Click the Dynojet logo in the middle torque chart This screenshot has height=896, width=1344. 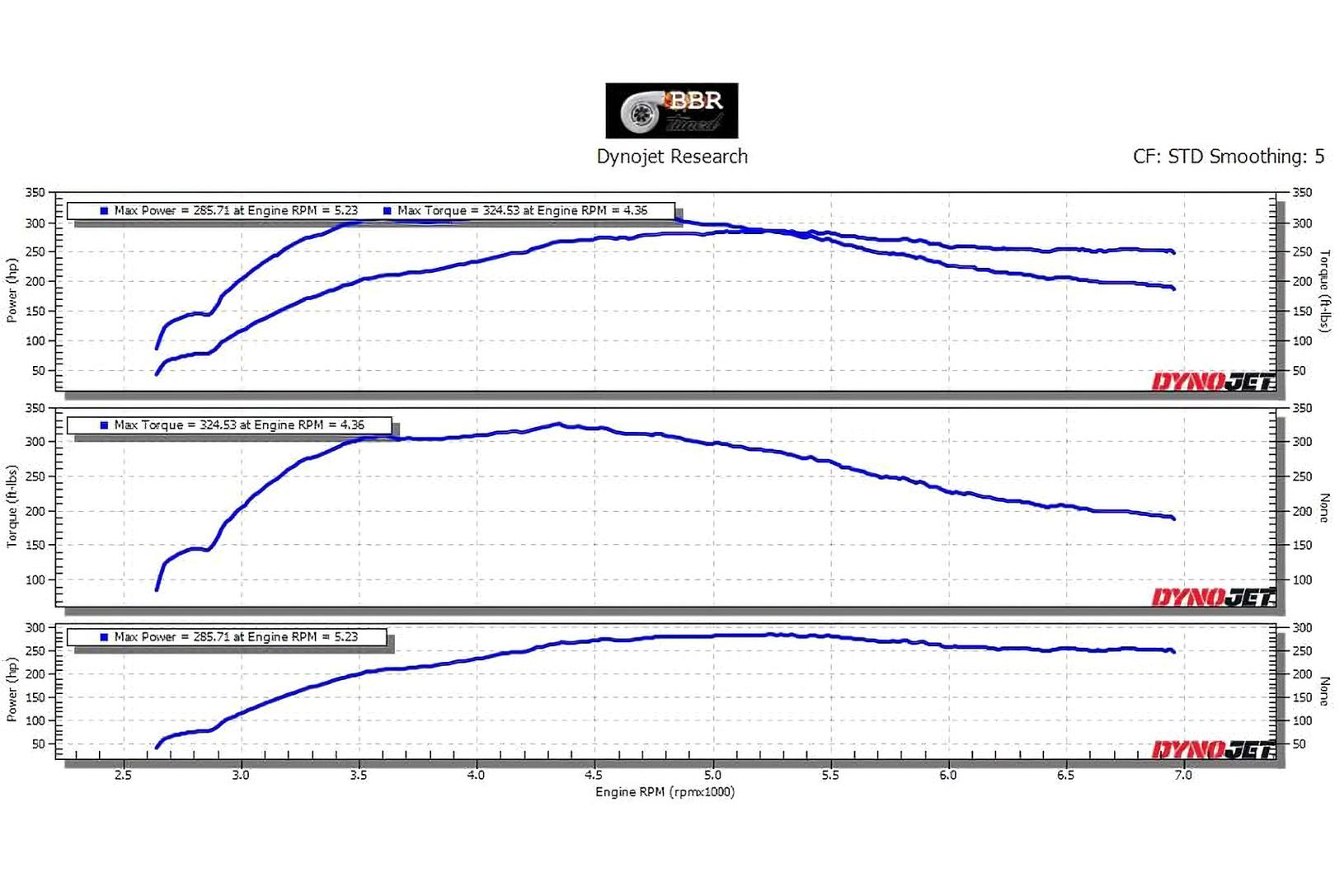1213,597
